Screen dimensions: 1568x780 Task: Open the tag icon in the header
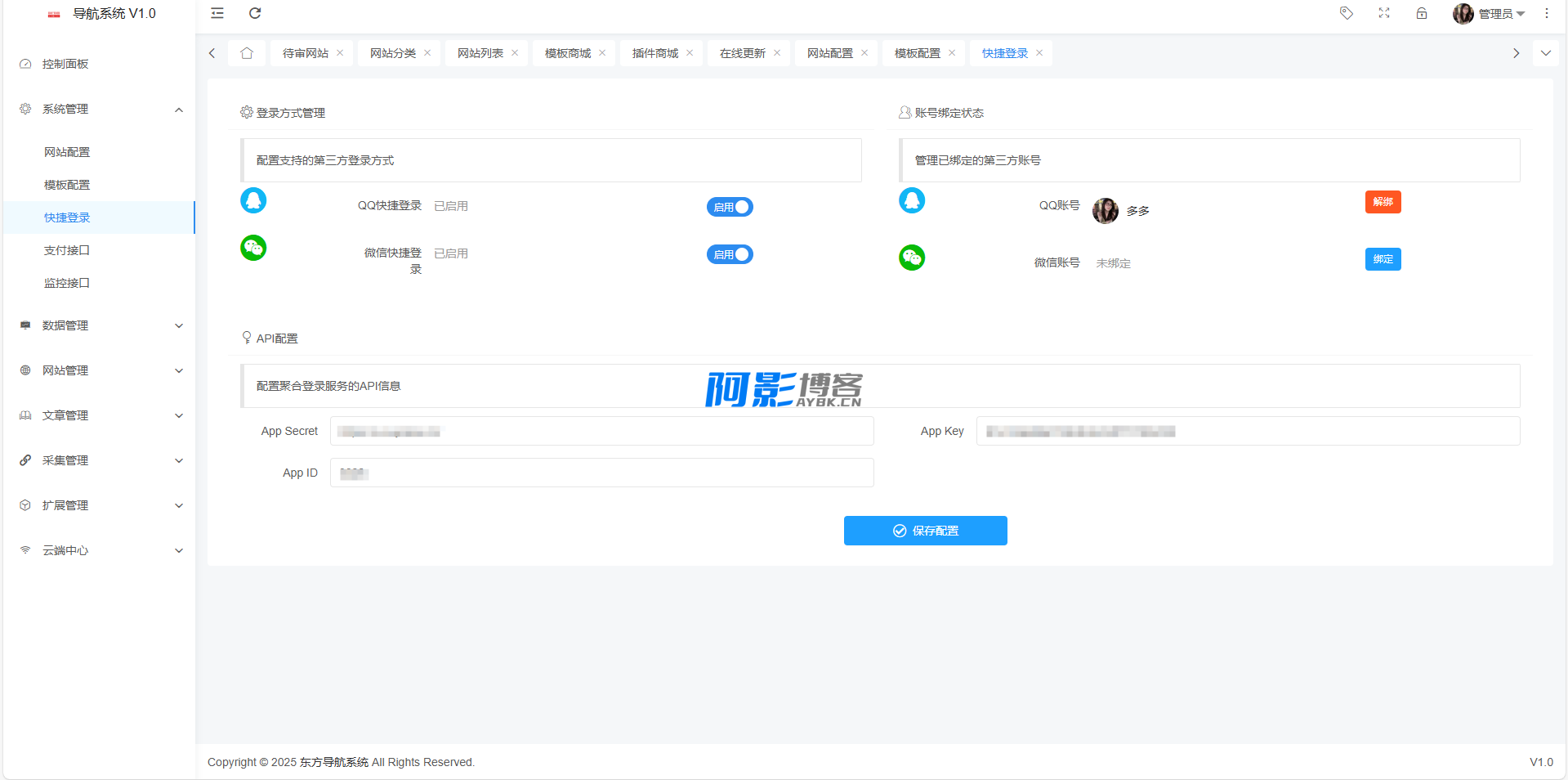[x=1347, y=13]
